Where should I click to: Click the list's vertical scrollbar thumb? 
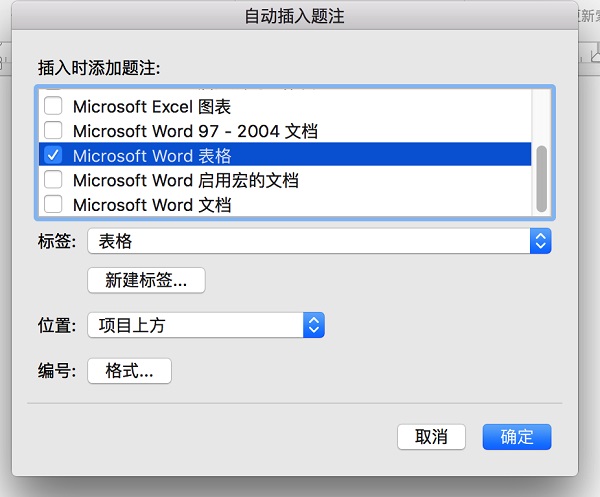point(541,179)
